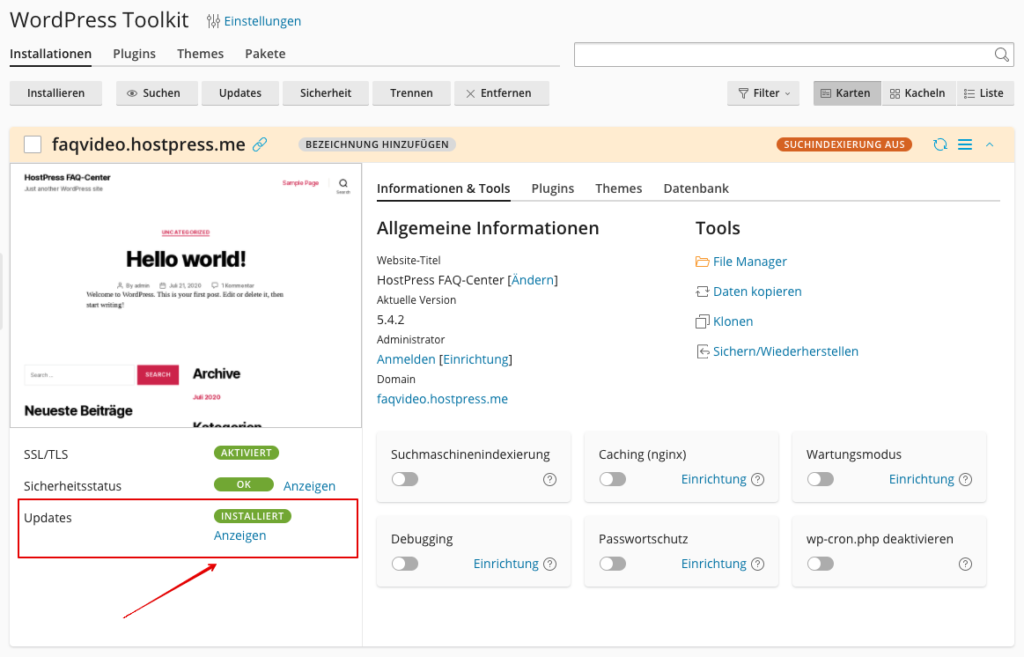Click Bezeichnung hinzufügen label

click(377, 144)
